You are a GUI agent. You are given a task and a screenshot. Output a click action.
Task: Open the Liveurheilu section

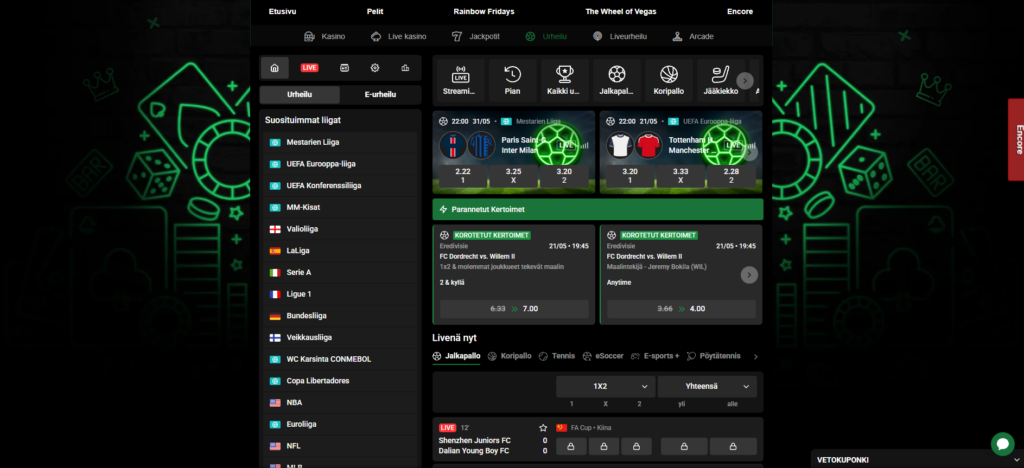coord(620,37)
